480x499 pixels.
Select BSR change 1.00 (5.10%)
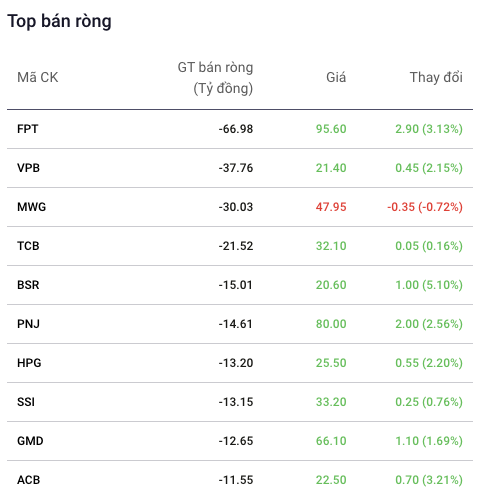click(x=429, y=285)
